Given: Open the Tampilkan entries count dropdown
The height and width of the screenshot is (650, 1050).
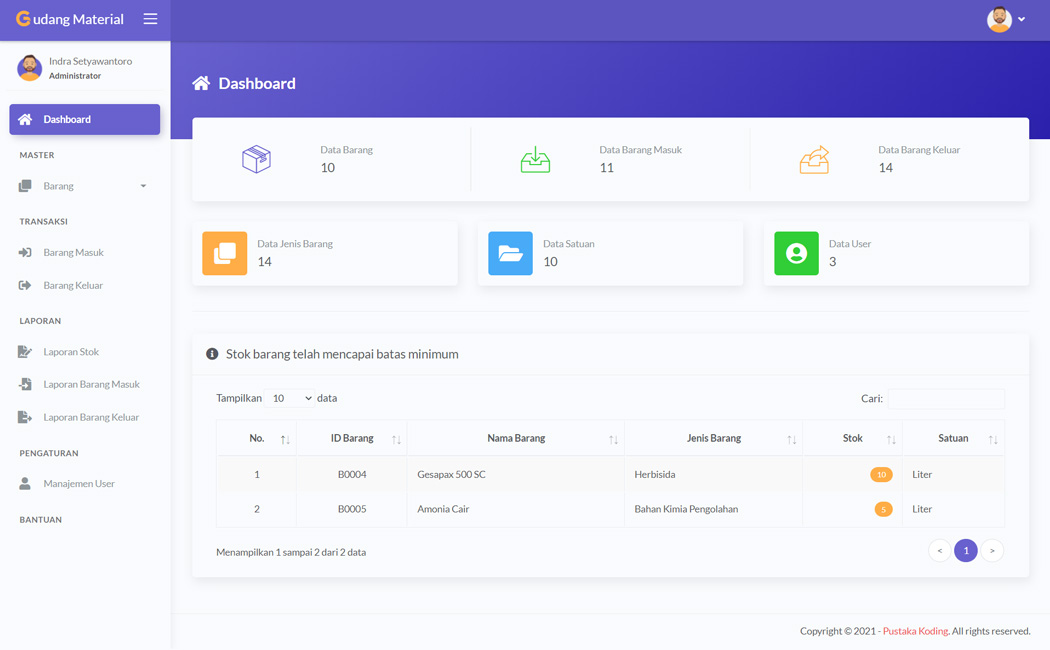Looking at the screenshot, I should click(x=289, y=398).
